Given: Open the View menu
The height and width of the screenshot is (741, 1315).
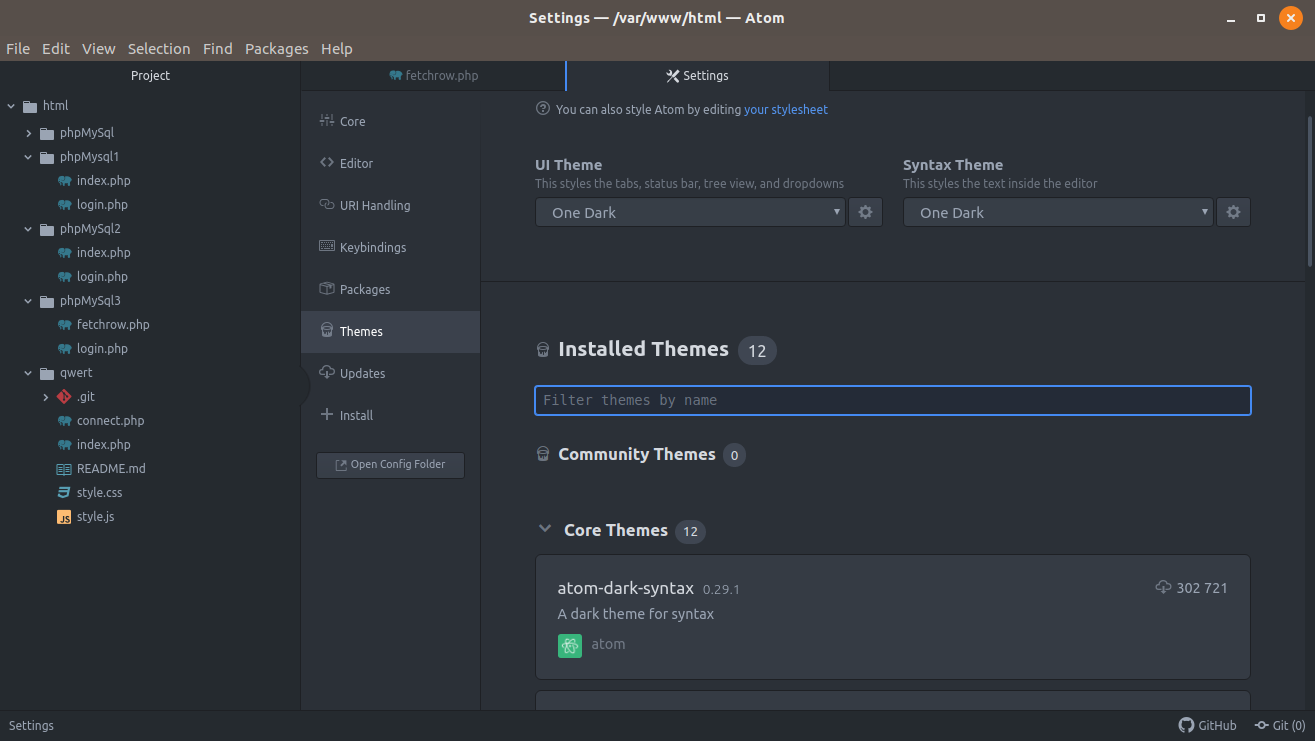Looking at the screenshot, I should 99,48.
